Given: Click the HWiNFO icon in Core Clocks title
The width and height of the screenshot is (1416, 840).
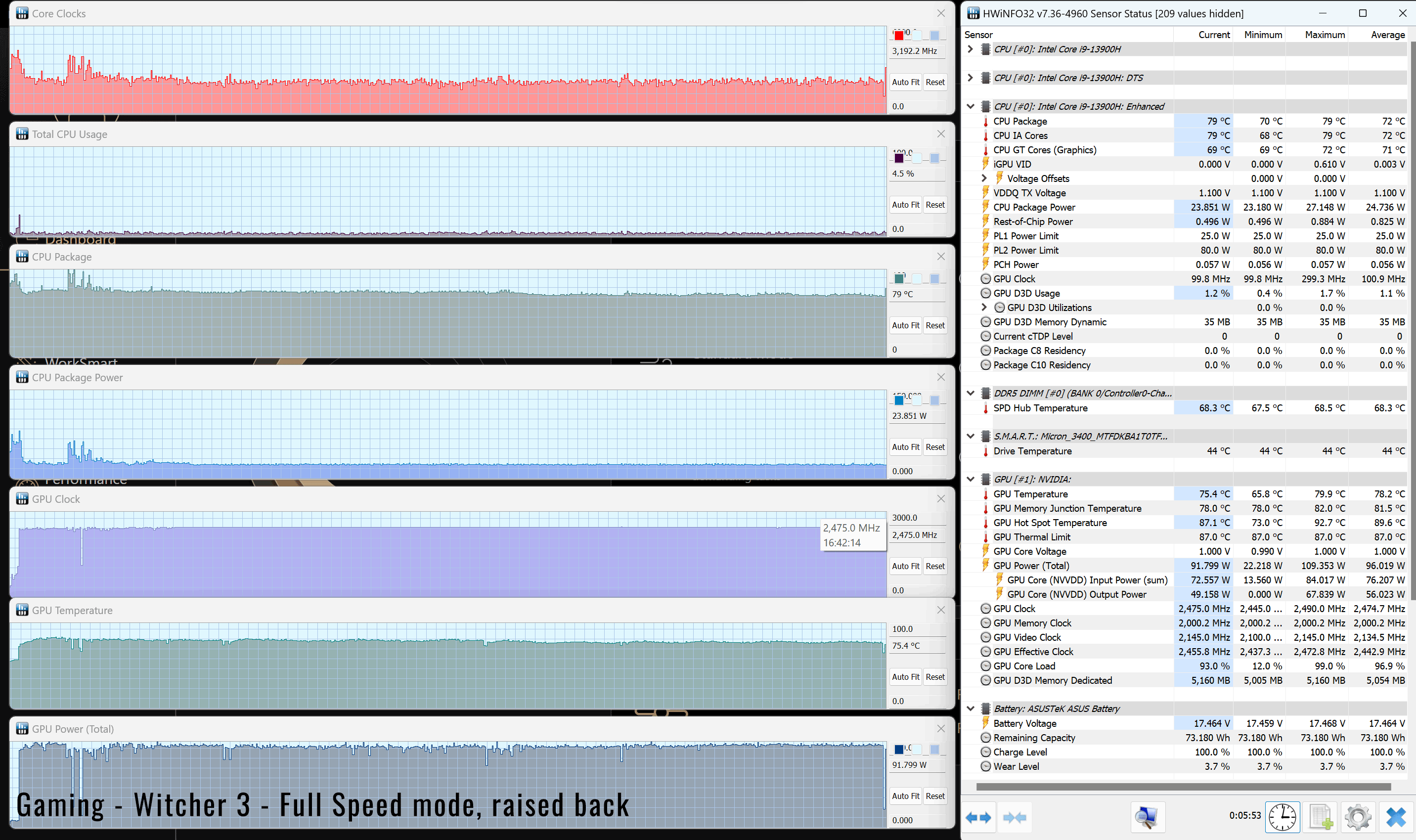Looking at the screenshot, I should 22,13.
